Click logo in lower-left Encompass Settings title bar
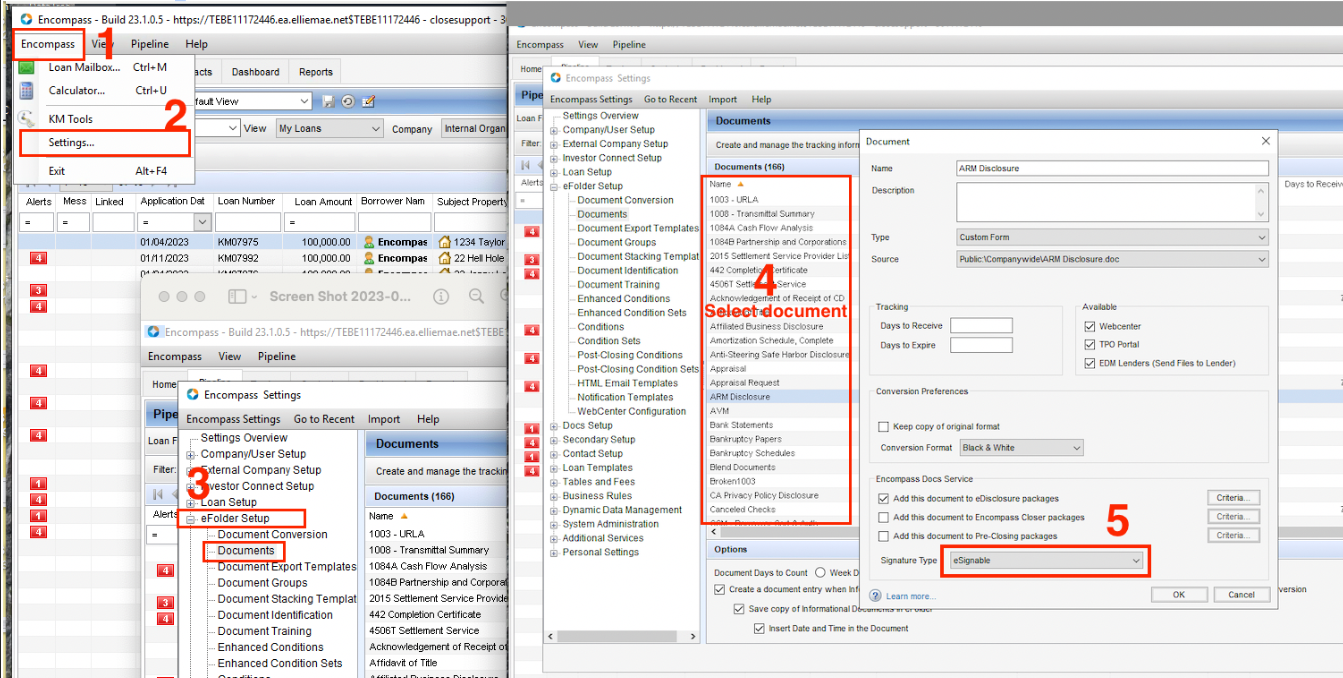 [x=193, y=394]
